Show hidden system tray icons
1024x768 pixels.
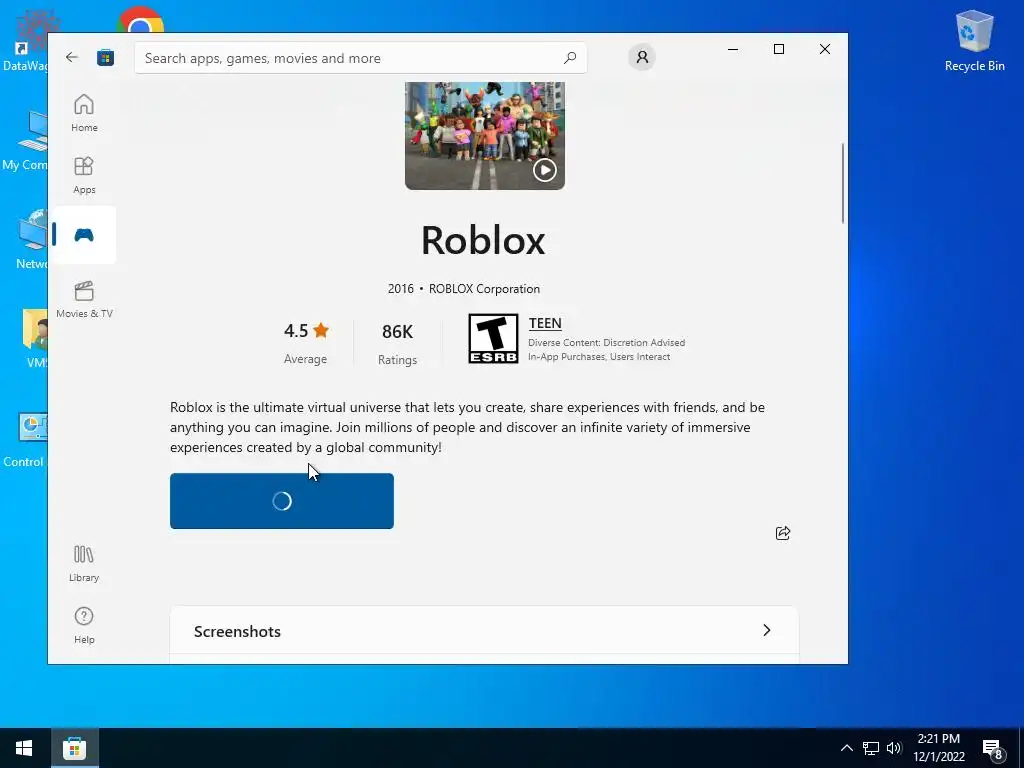pos(846,748)
